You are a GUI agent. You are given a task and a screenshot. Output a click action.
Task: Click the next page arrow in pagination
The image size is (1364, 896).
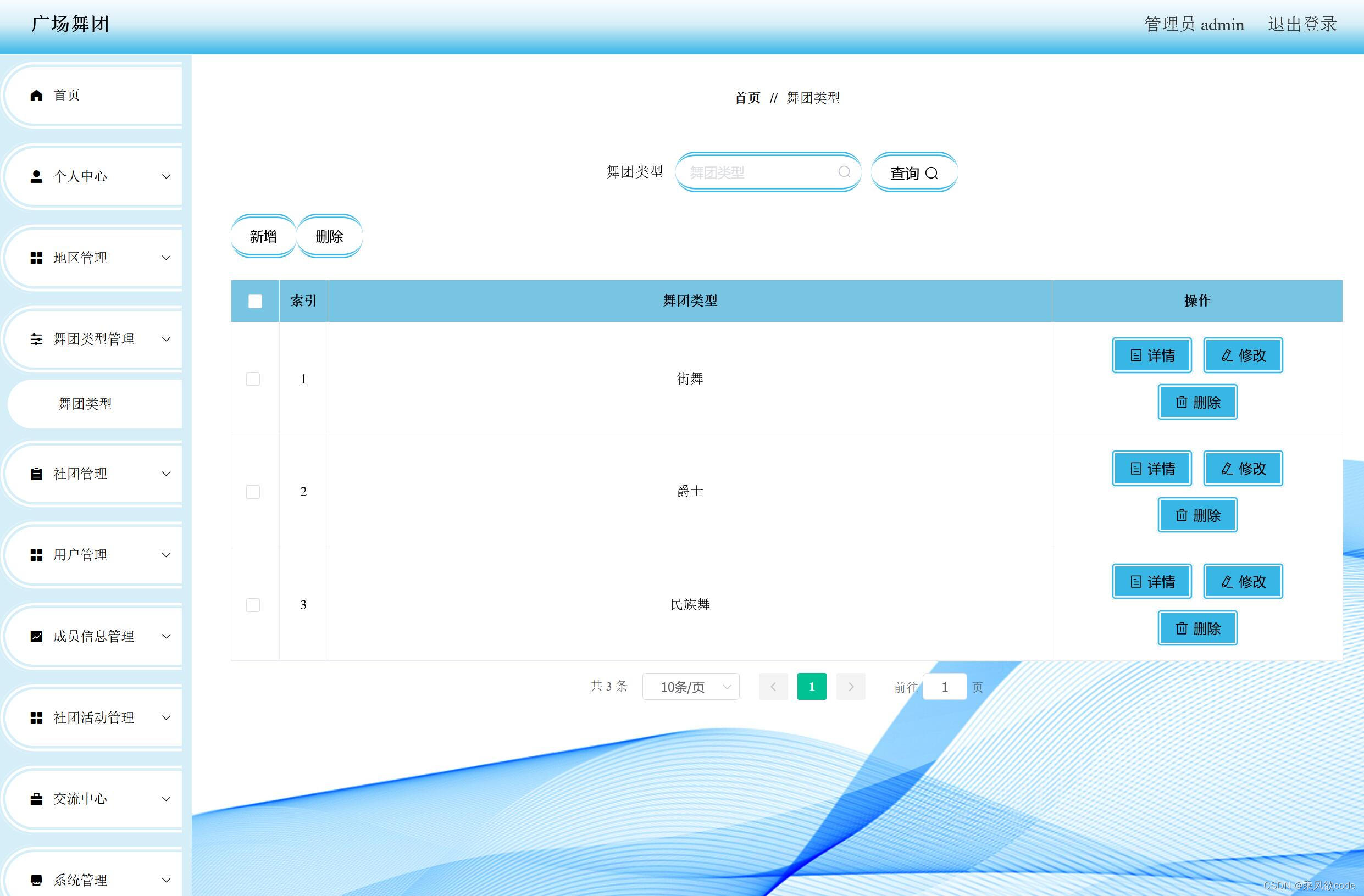(851, 686)
